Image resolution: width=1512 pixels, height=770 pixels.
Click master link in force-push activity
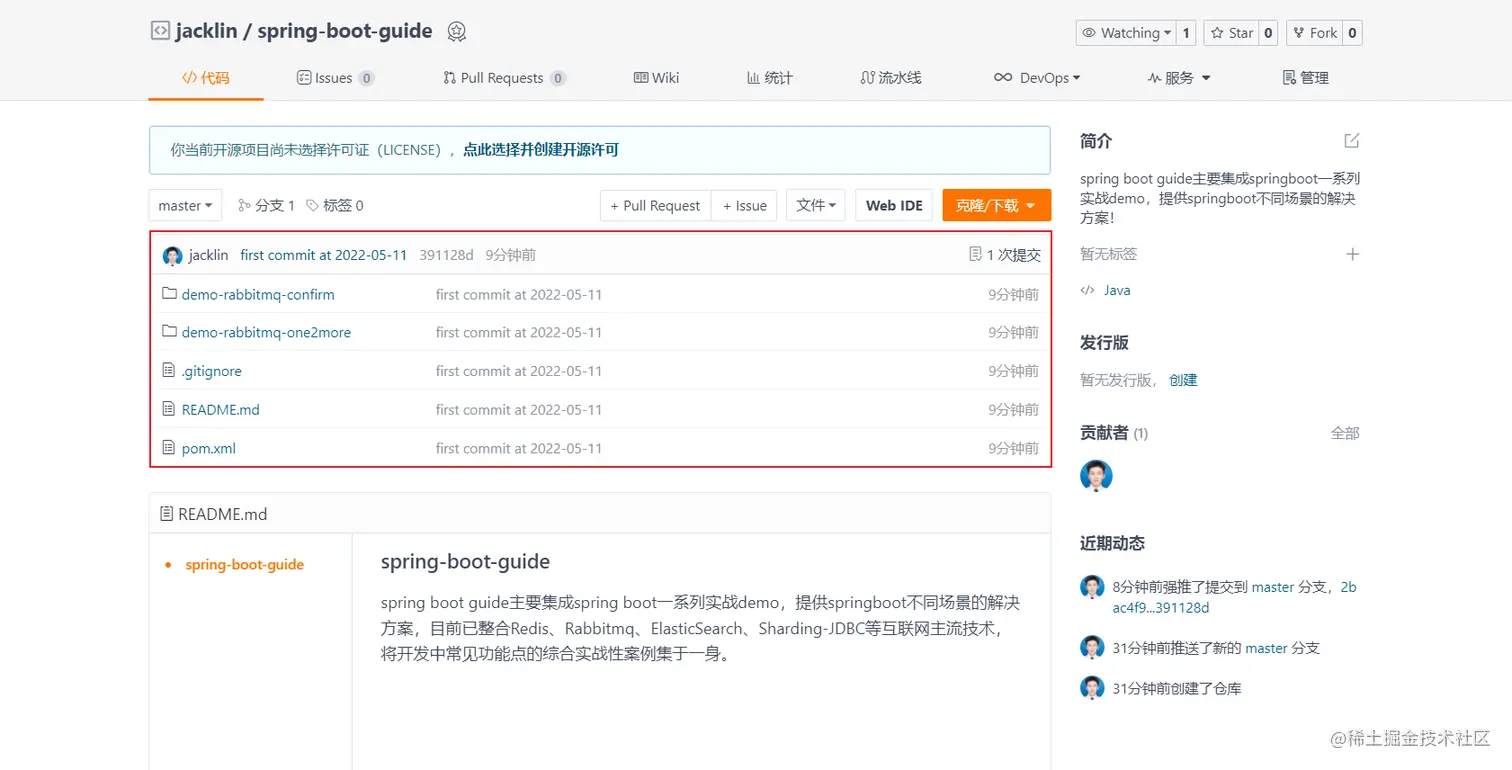[1273, 587]
